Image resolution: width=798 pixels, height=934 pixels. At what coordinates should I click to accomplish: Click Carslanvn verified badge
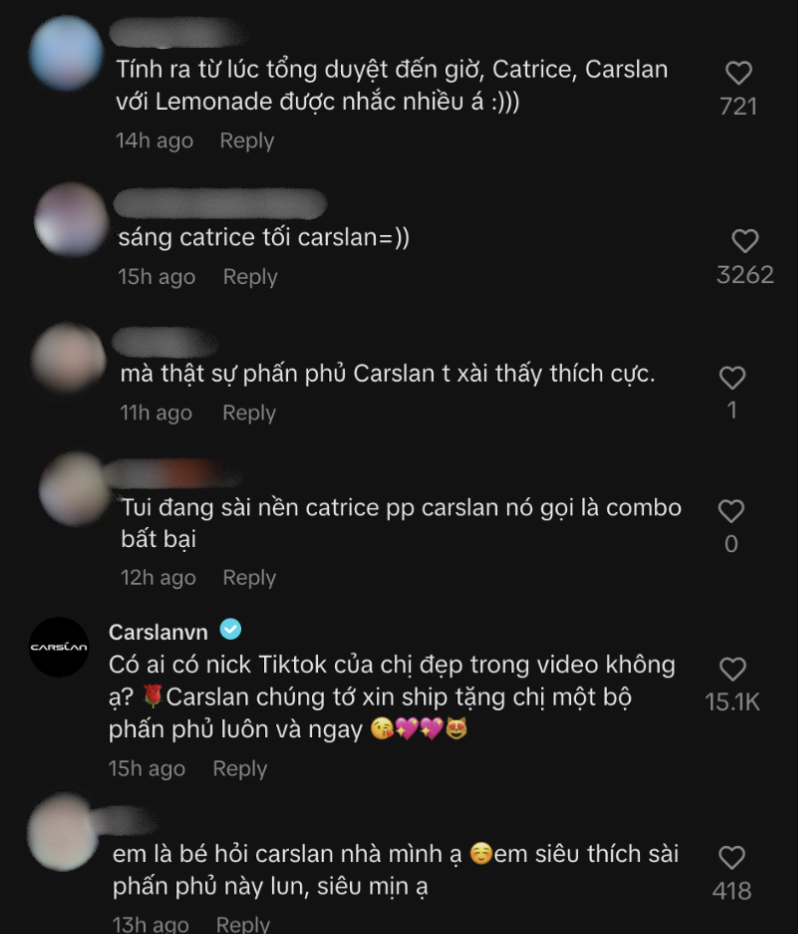pyautogui.click(x=230, y=630)
